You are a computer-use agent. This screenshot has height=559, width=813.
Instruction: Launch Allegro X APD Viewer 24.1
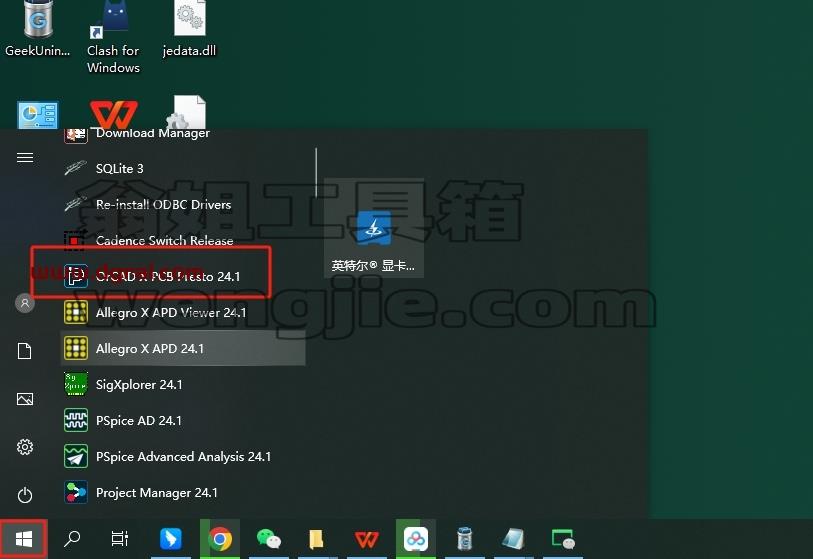click(x=183, y=313)
